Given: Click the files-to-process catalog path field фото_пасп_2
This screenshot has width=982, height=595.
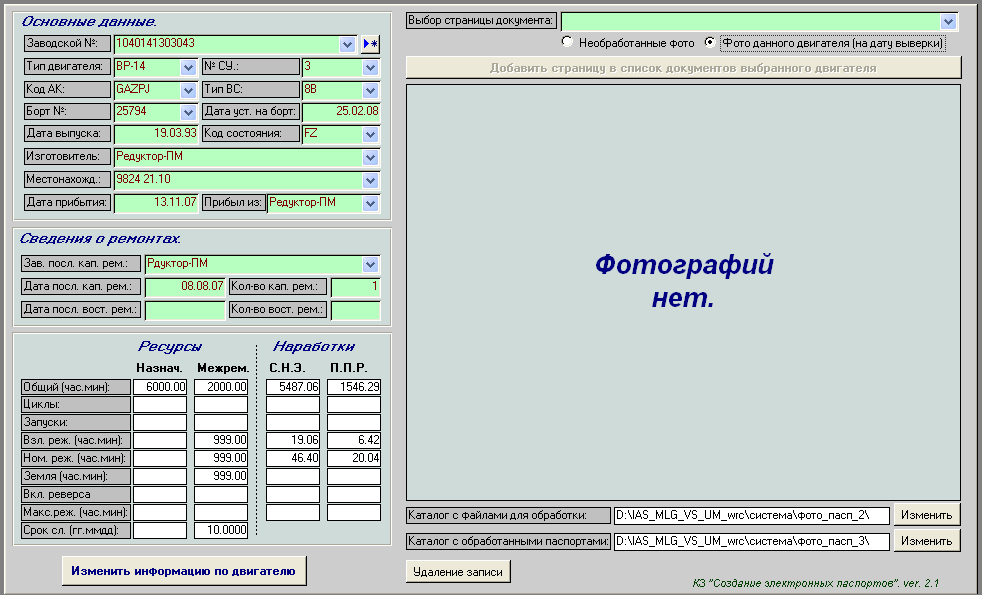Looking at the screenshot, I should click(752, 515).
